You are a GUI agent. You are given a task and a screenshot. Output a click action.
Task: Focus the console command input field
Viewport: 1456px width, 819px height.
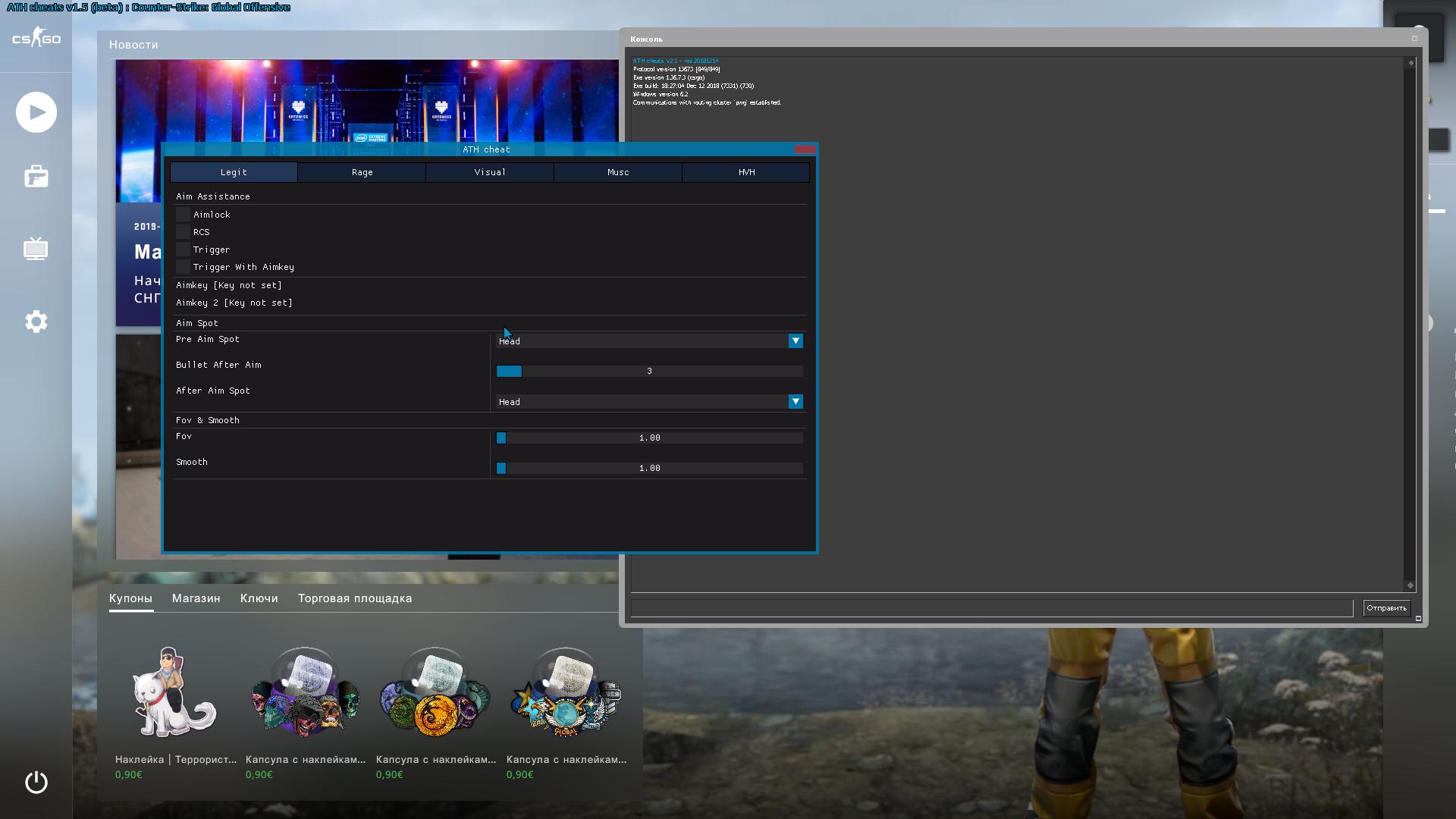coord(991,608)
